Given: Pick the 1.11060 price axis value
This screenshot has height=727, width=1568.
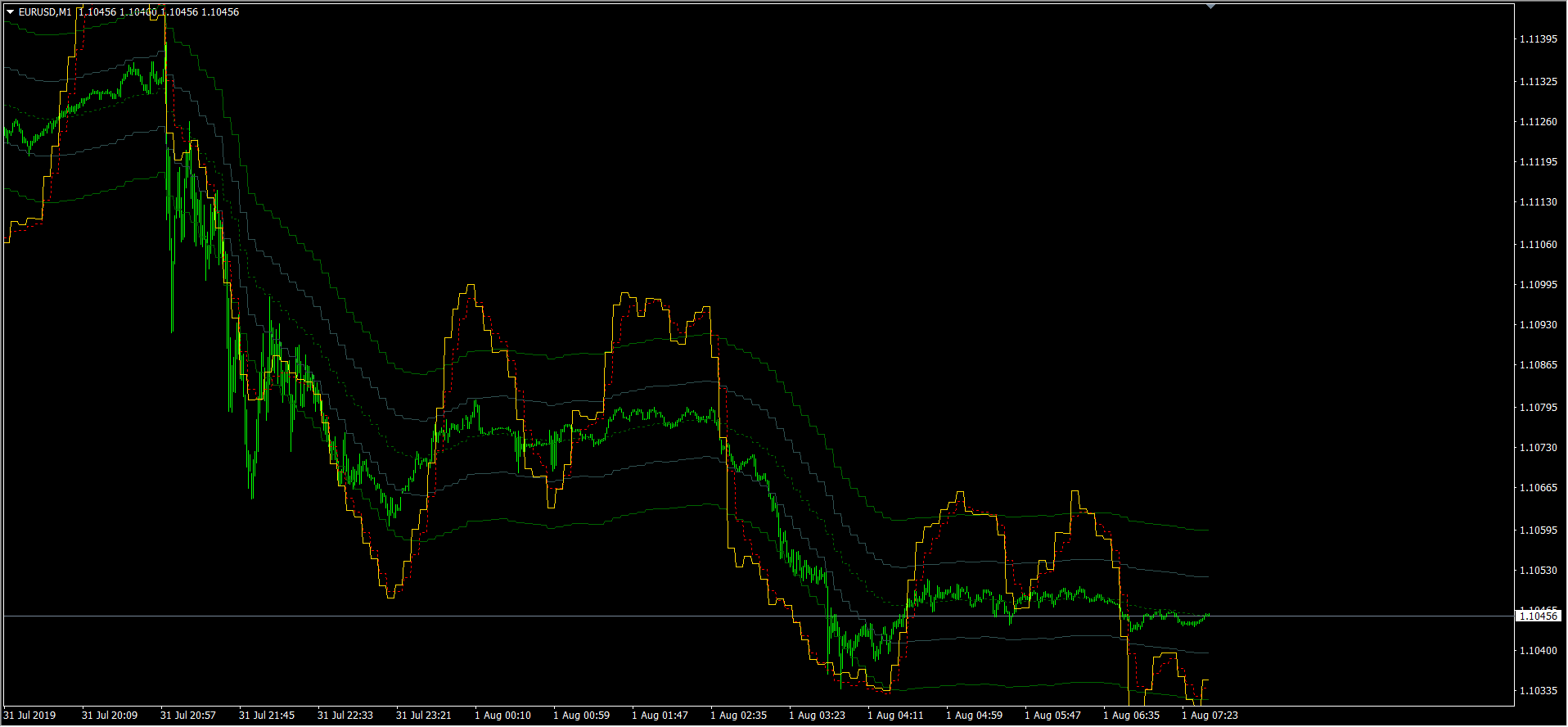Looking at the screenshot, I should tap(1538, 245).
